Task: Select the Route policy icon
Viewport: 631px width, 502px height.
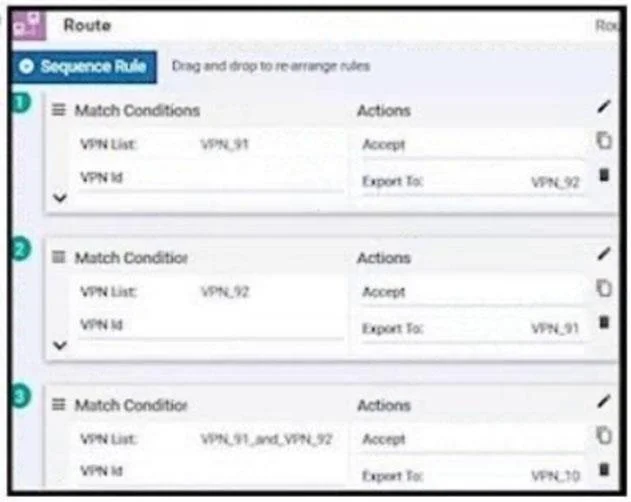Action: click(x=28, y=25)
